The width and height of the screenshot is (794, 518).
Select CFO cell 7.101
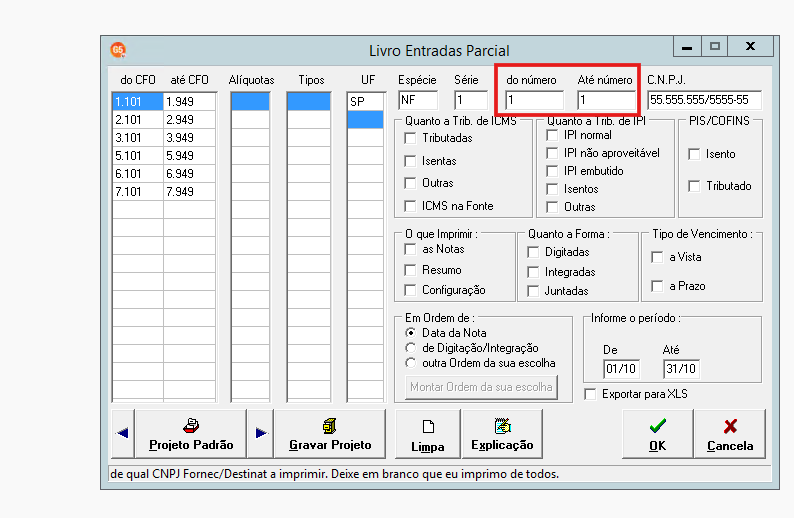[138, 192]
